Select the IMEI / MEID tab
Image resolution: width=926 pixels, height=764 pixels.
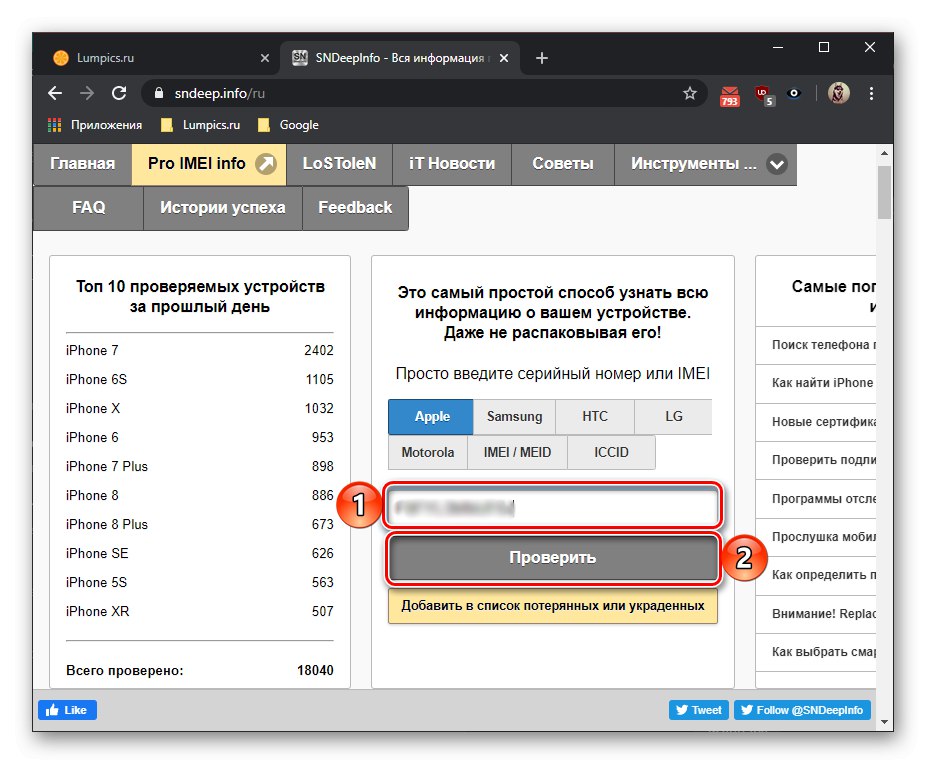click(517, 452)
